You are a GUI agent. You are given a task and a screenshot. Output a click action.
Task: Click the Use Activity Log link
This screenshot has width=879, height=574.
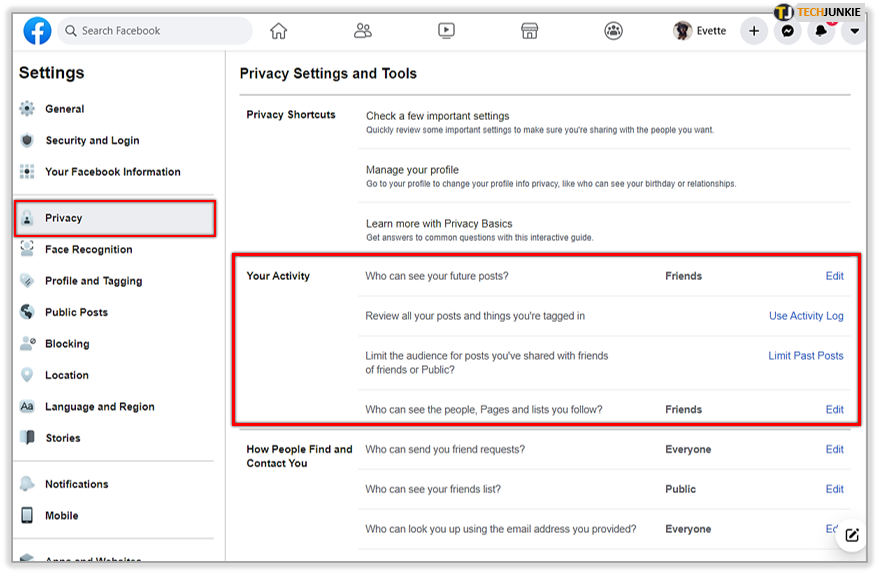pyautogui.click(x=806, y=316)
